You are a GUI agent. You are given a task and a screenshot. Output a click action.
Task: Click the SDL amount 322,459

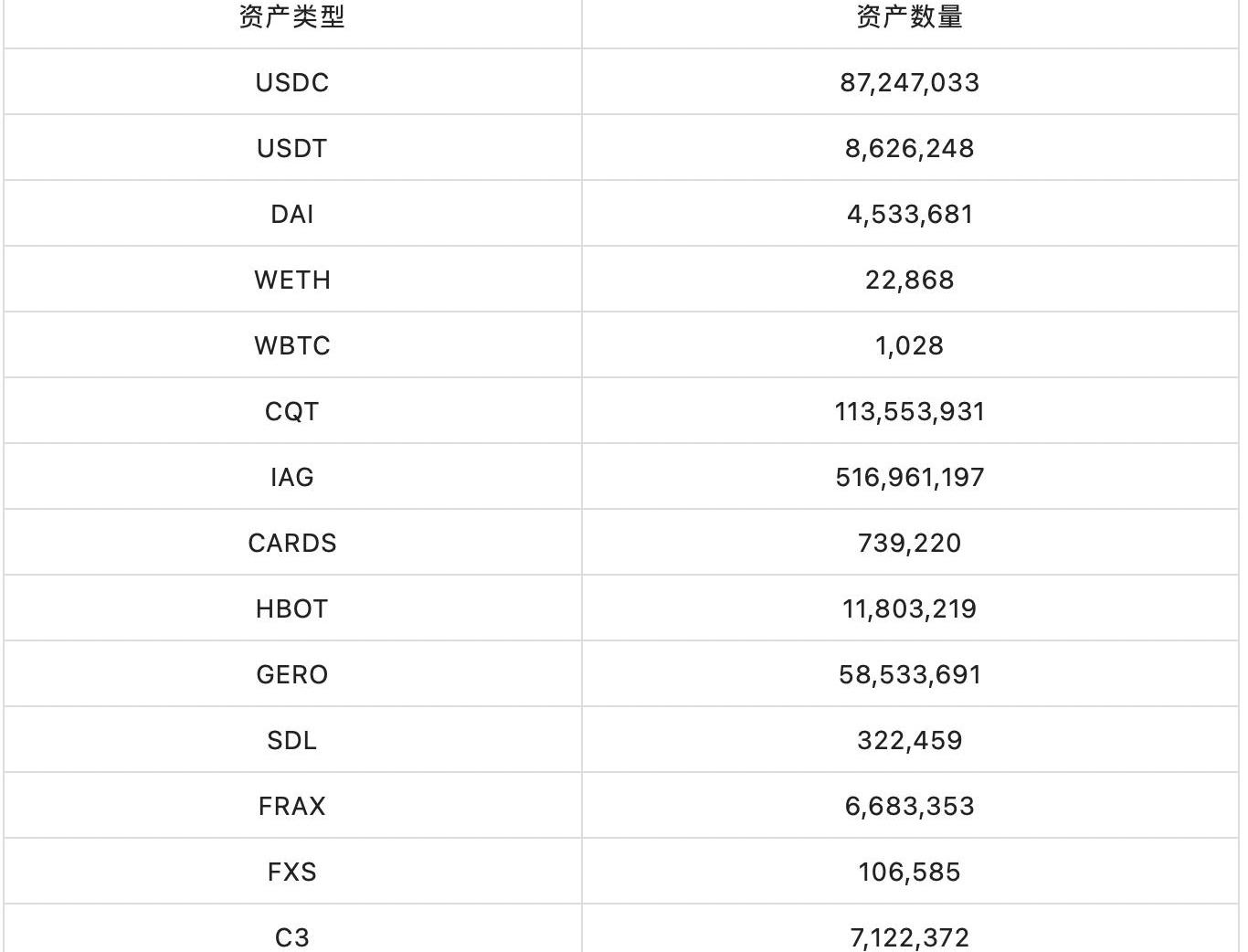tap(909, 740)
